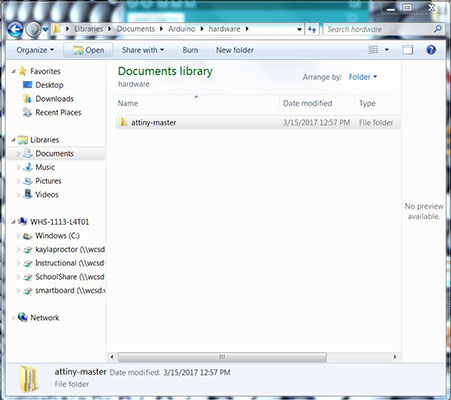This screenshot has height=400, width=451.
Task: Click the scrollbar right arrow
Action: (x=395, y=357)
